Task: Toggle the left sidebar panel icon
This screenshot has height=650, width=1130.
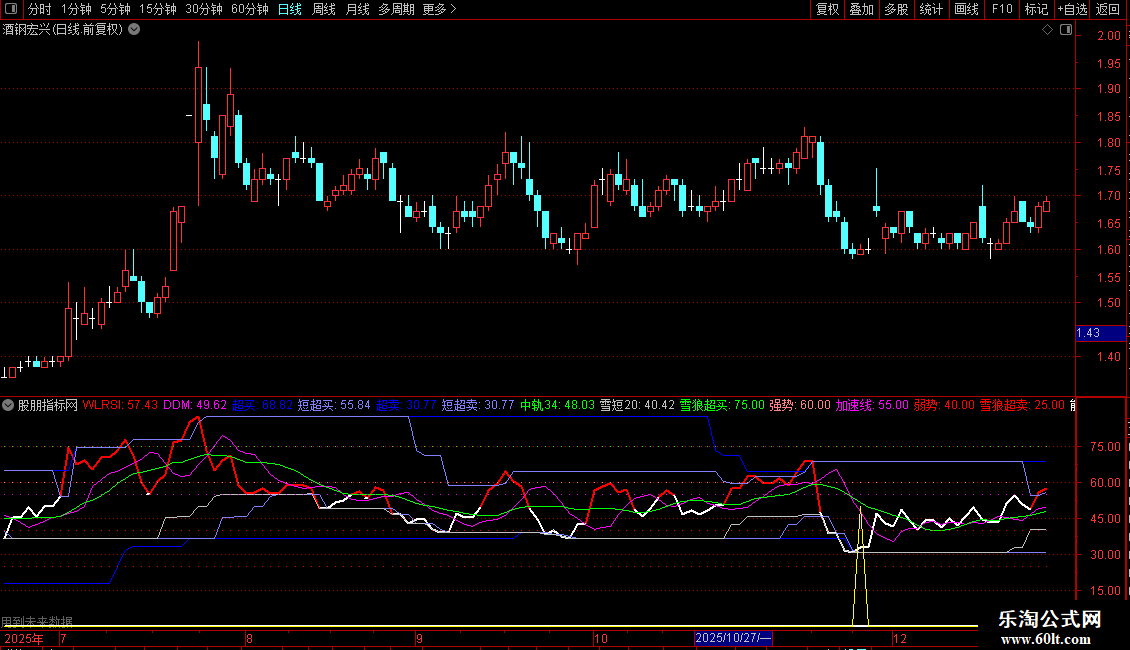Action: point(10,10)
